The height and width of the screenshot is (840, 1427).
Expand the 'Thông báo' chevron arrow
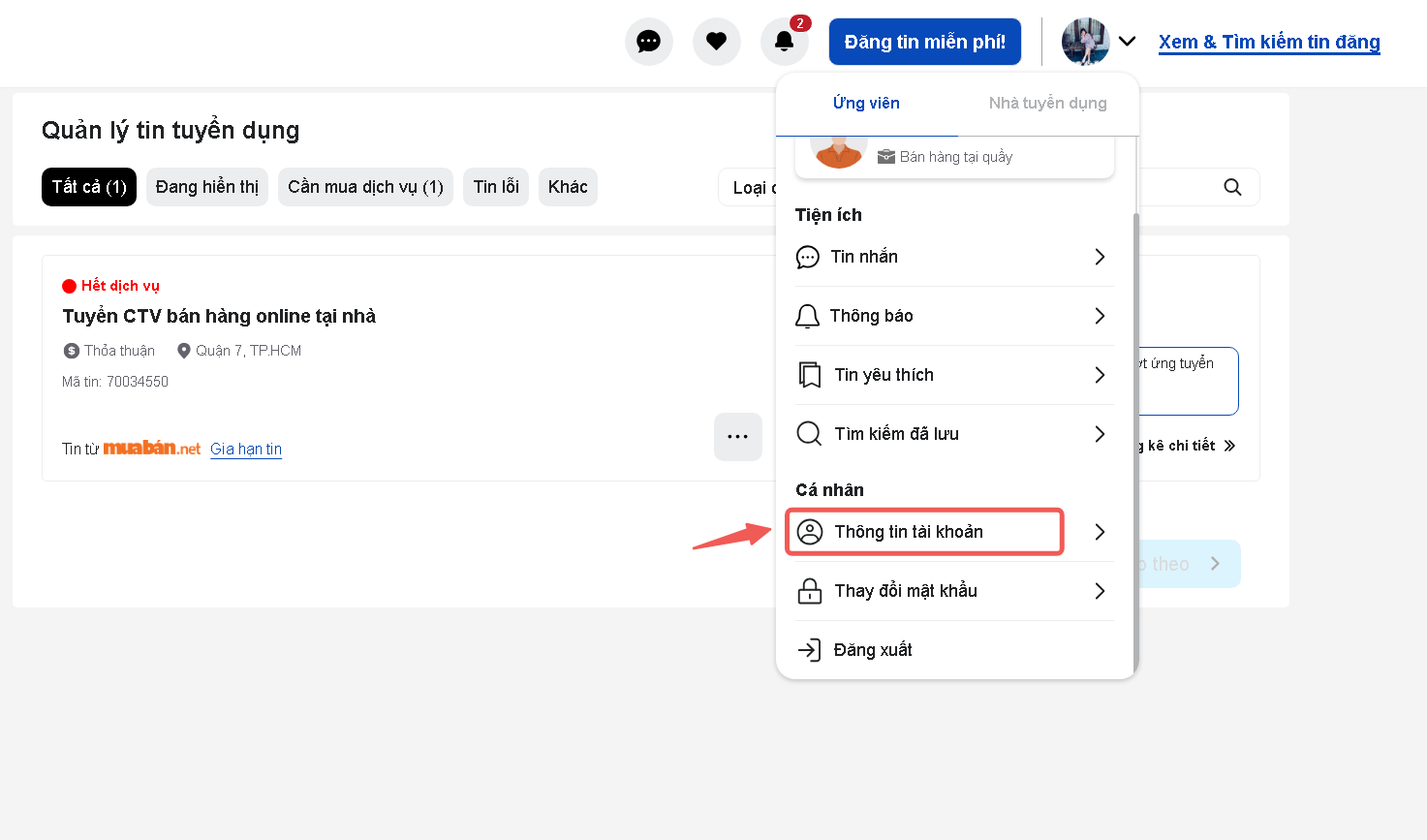(x=1100, y=316)
